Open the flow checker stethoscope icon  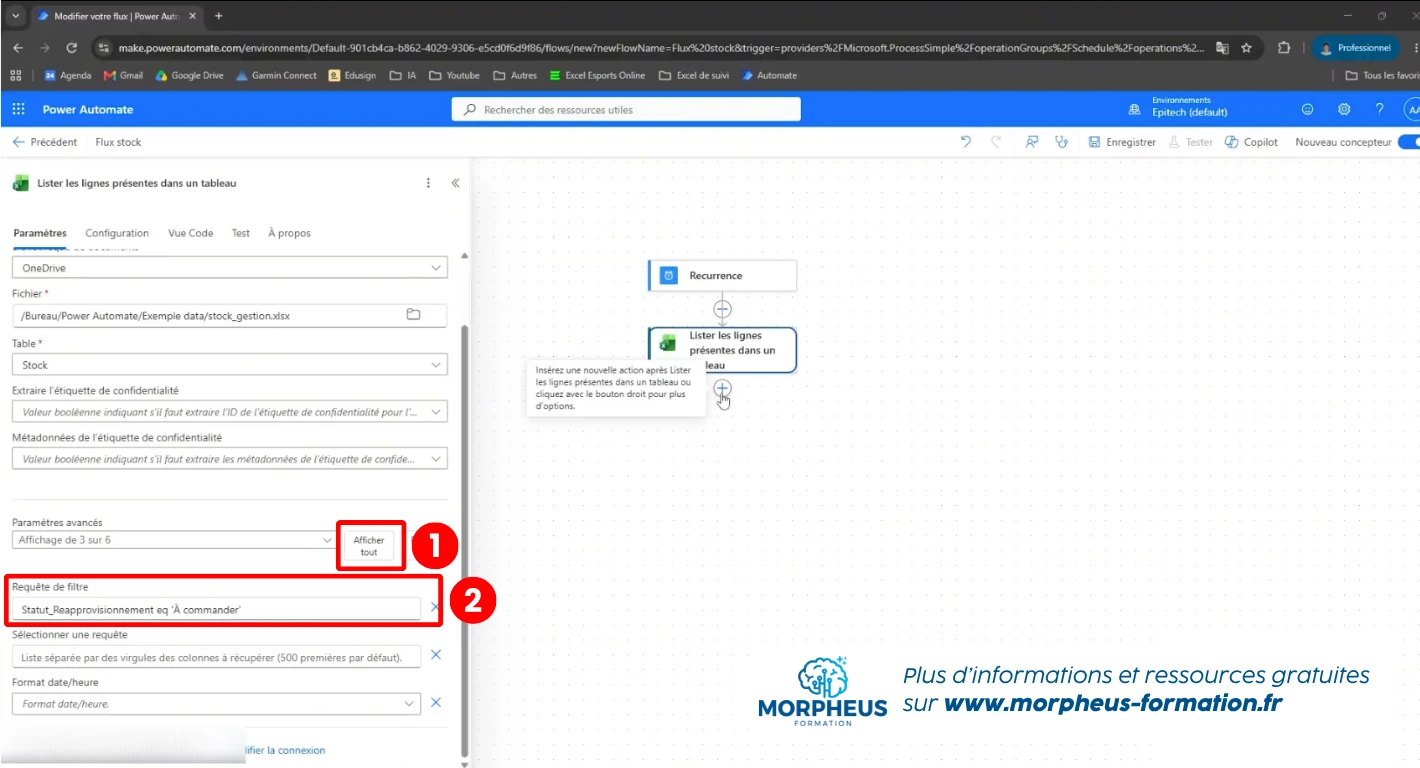pyautogui.click(x=1062, y=142)
